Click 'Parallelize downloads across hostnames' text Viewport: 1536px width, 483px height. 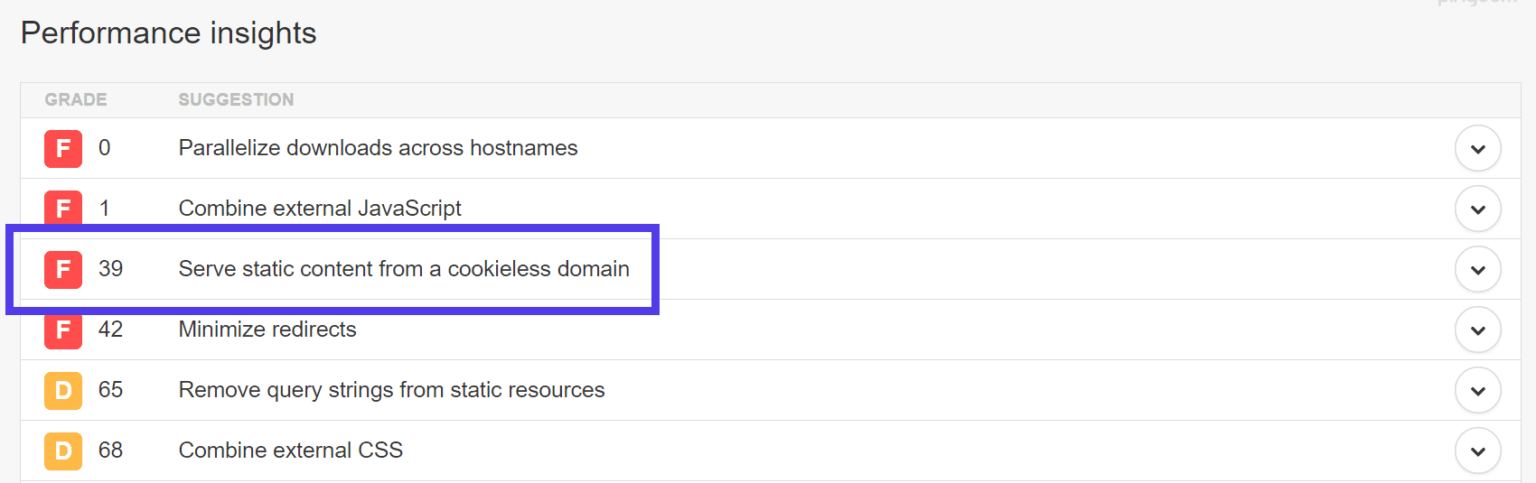click(x=378, y=148)
